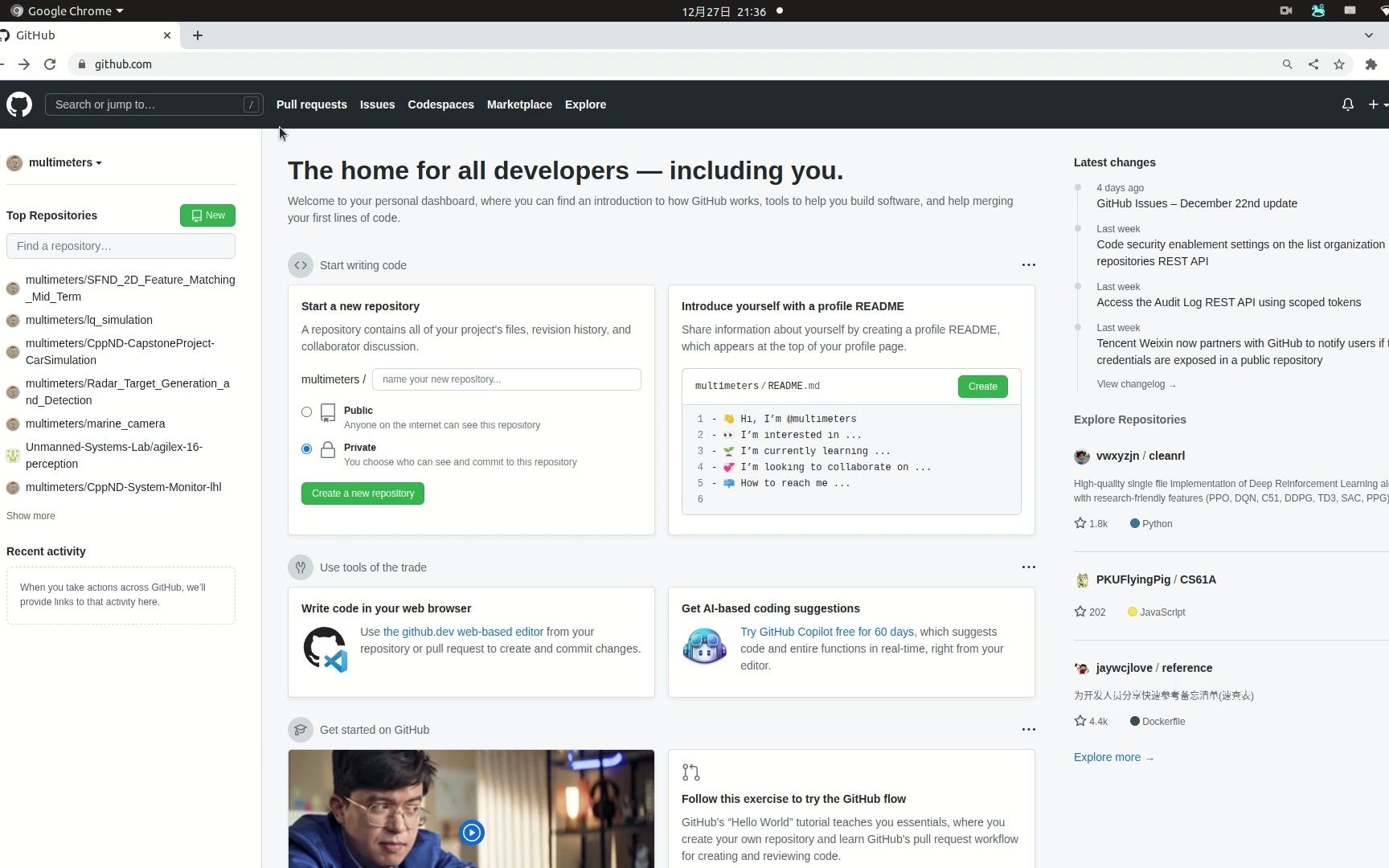Open GitHub Issues December 22nd update
The width and height of the screenshot is (1389, 868).
[1196, 203]
